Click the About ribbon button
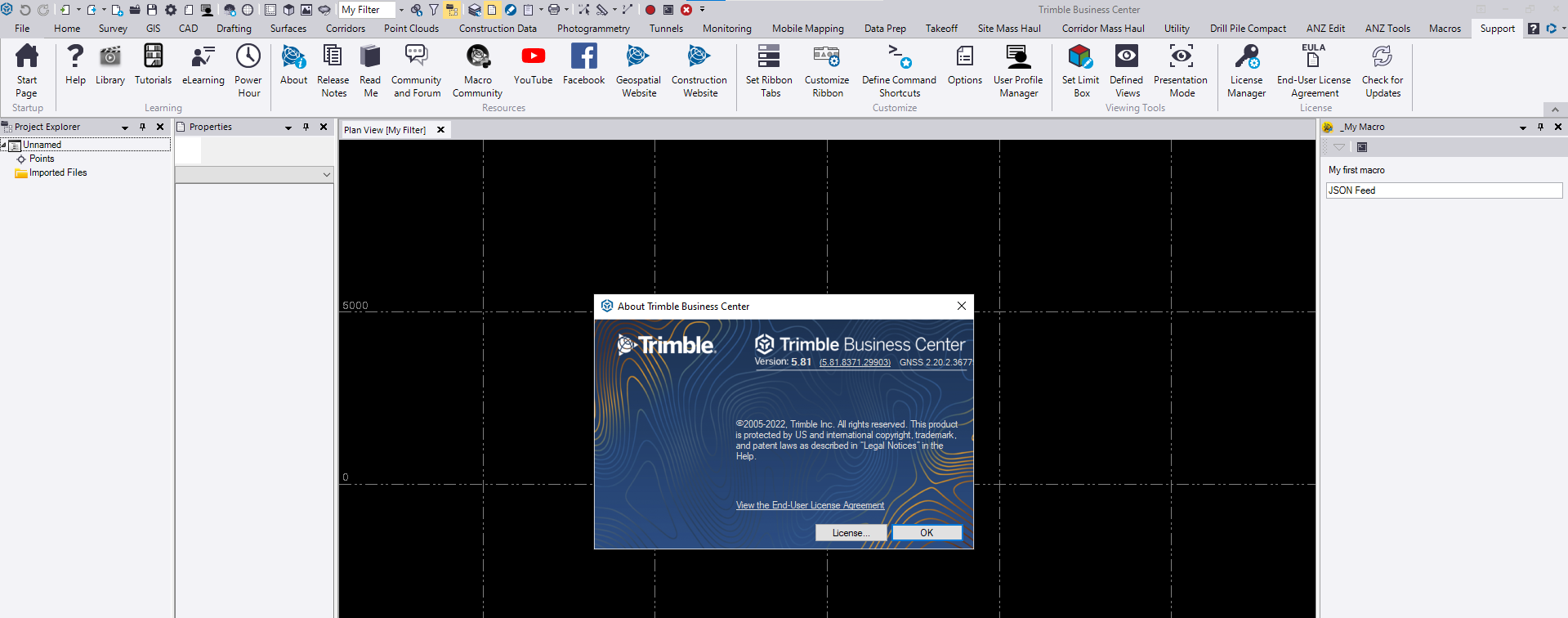The height and width of the screenshot is (618, 1568). (293, 65)
